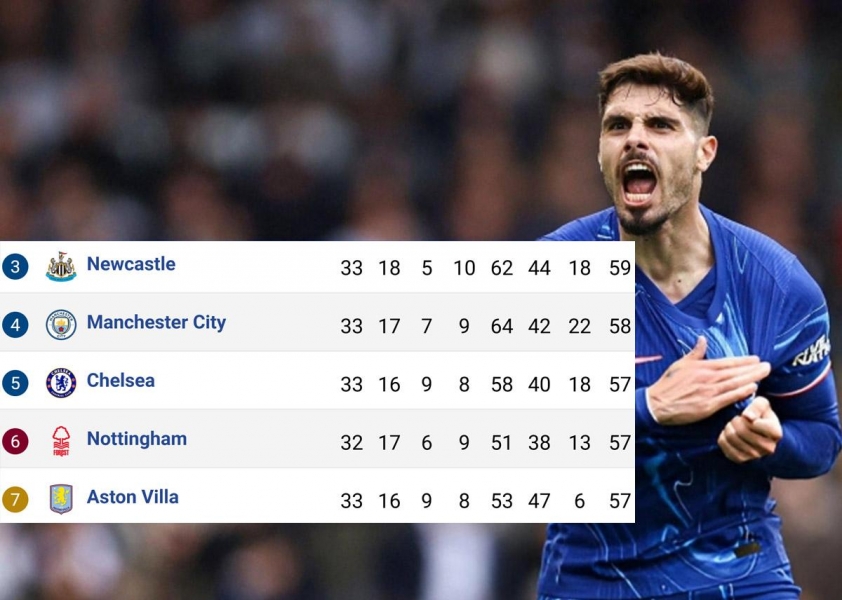The image size is (842, 600).
Task: Select the position 7 gold badge
Action: (15, 499)
